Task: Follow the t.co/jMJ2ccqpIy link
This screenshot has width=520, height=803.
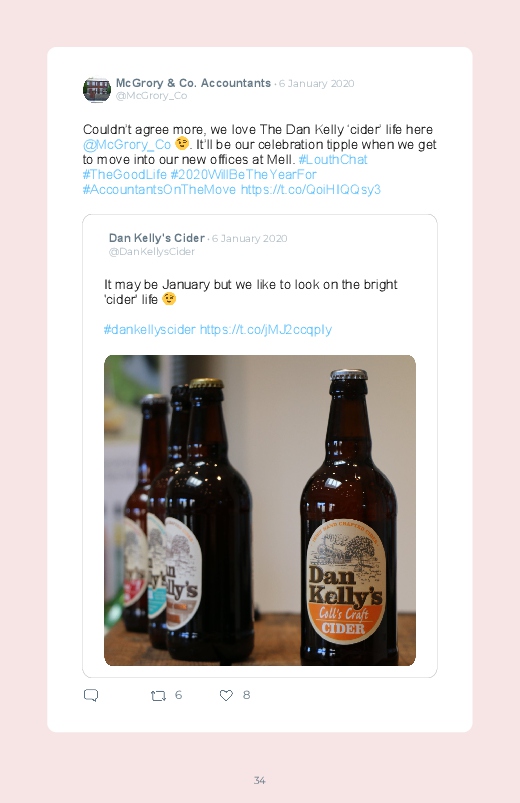Action: coord(265,329)
